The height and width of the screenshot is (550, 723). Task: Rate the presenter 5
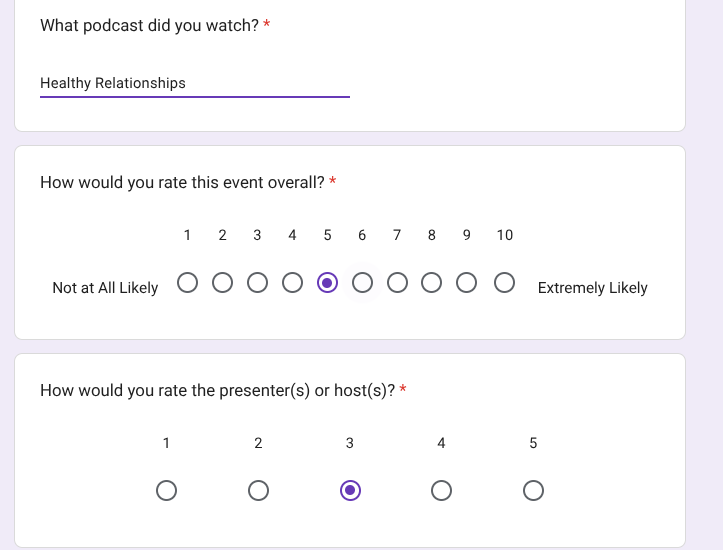(533, 490)
